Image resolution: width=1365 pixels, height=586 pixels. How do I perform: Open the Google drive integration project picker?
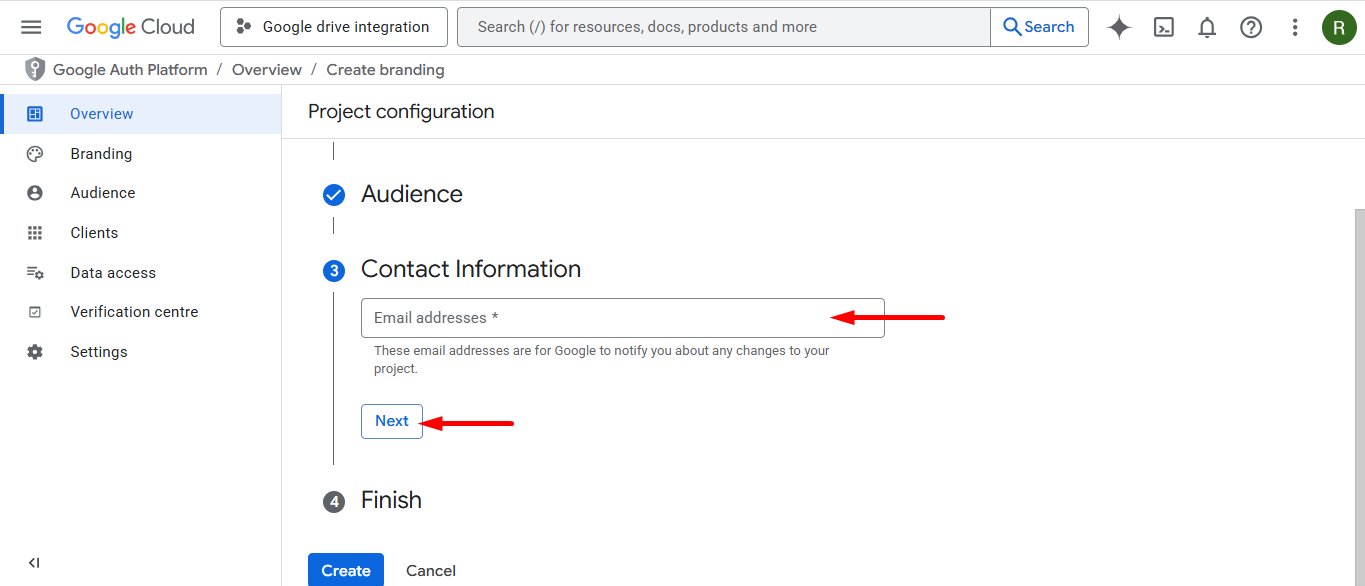[334, 27]
